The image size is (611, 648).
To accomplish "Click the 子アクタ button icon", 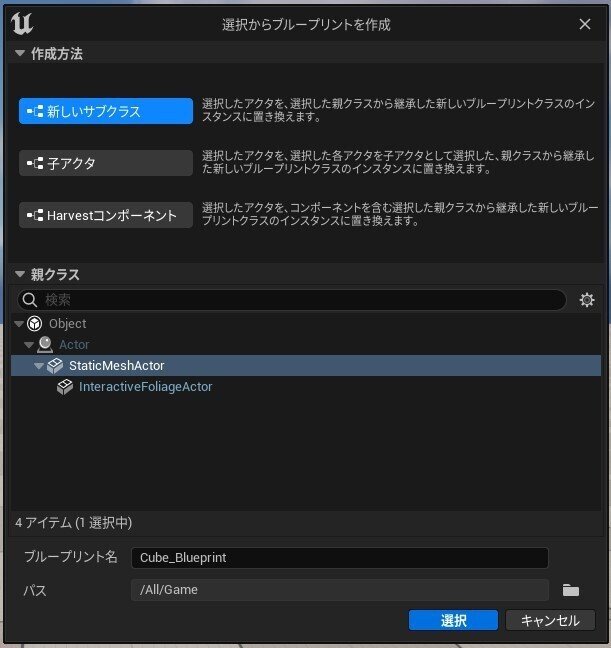I will point(35,163).
